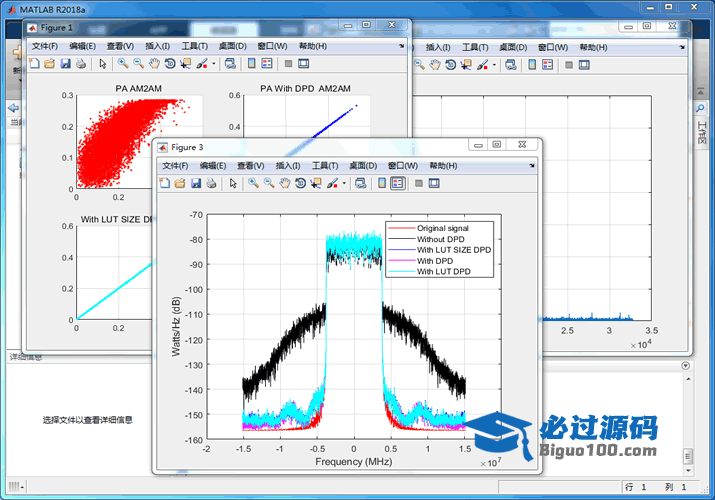Insert Colorbar icon in Figure 1 toolbar

[x=251, y=63]
